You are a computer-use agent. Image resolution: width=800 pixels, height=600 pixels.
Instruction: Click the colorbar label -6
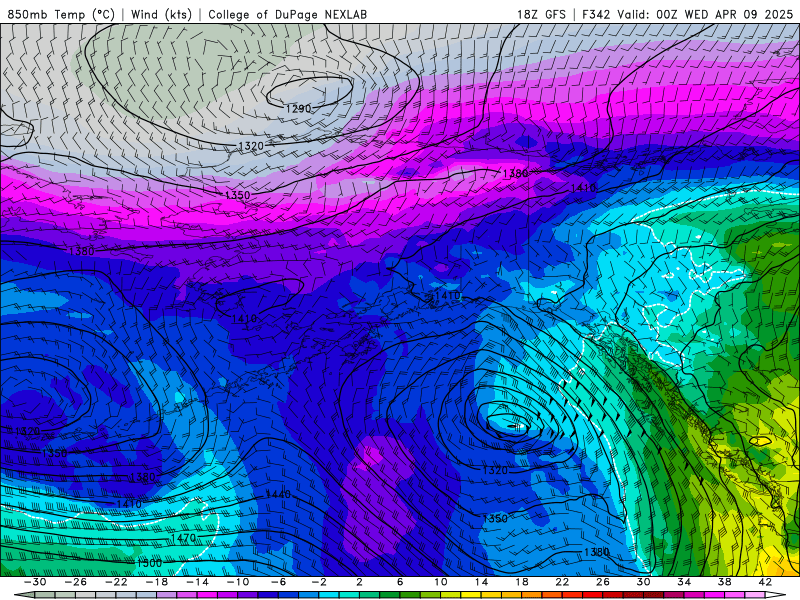tap(278, 582)
